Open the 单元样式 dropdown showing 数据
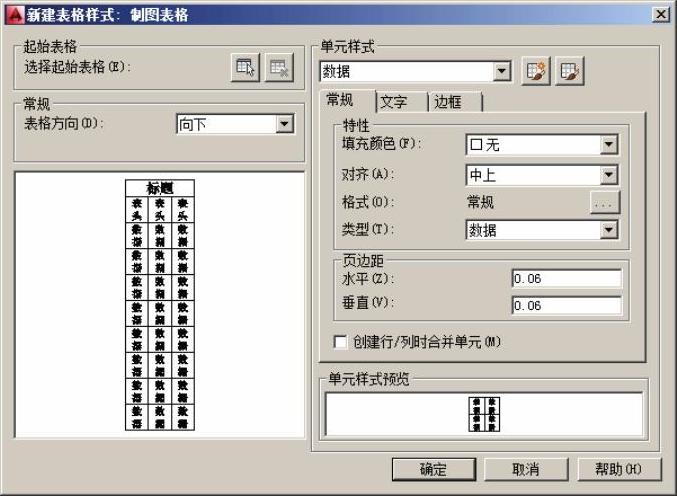The height and width of the screenshot is (496, 677). pyautogui.click(x=502, y=72)
